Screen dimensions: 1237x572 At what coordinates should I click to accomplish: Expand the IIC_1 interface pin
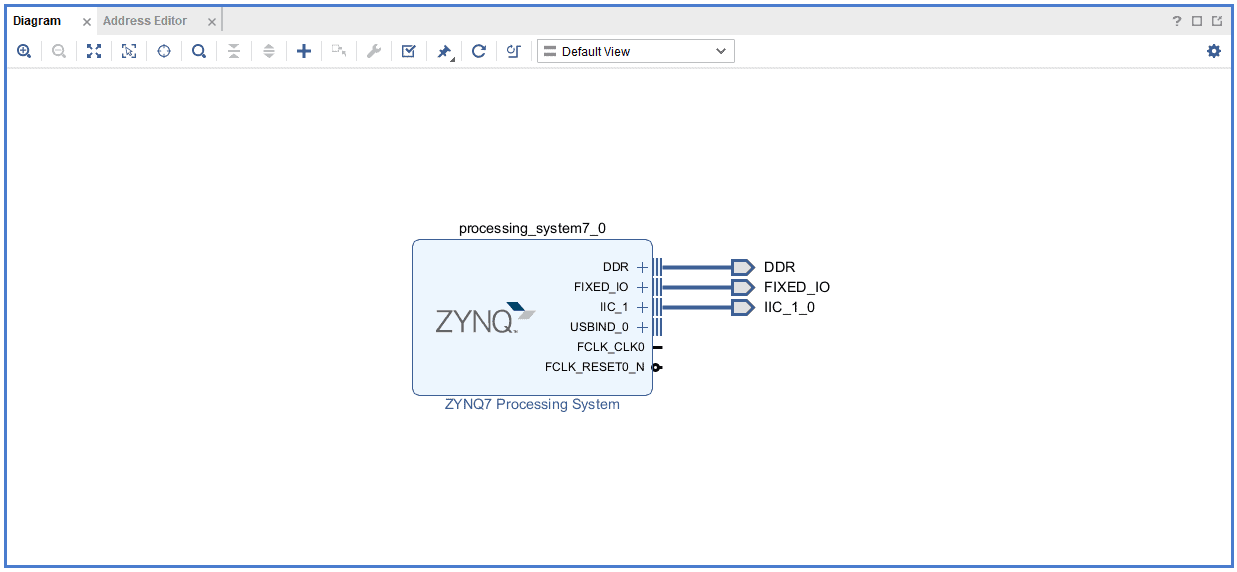(x=642, y=307)
